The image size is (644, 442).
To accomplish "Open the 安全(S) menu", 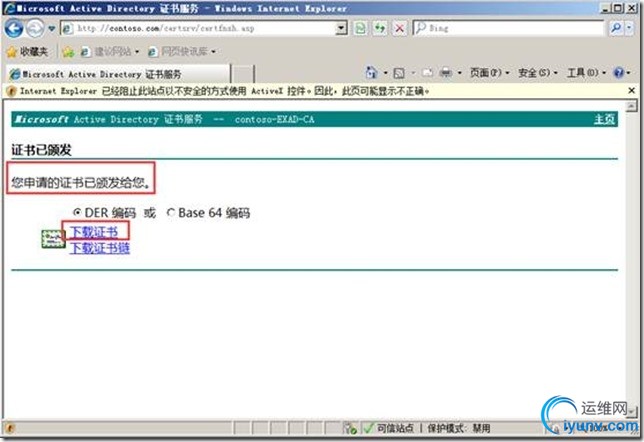I will coord(538,73).
